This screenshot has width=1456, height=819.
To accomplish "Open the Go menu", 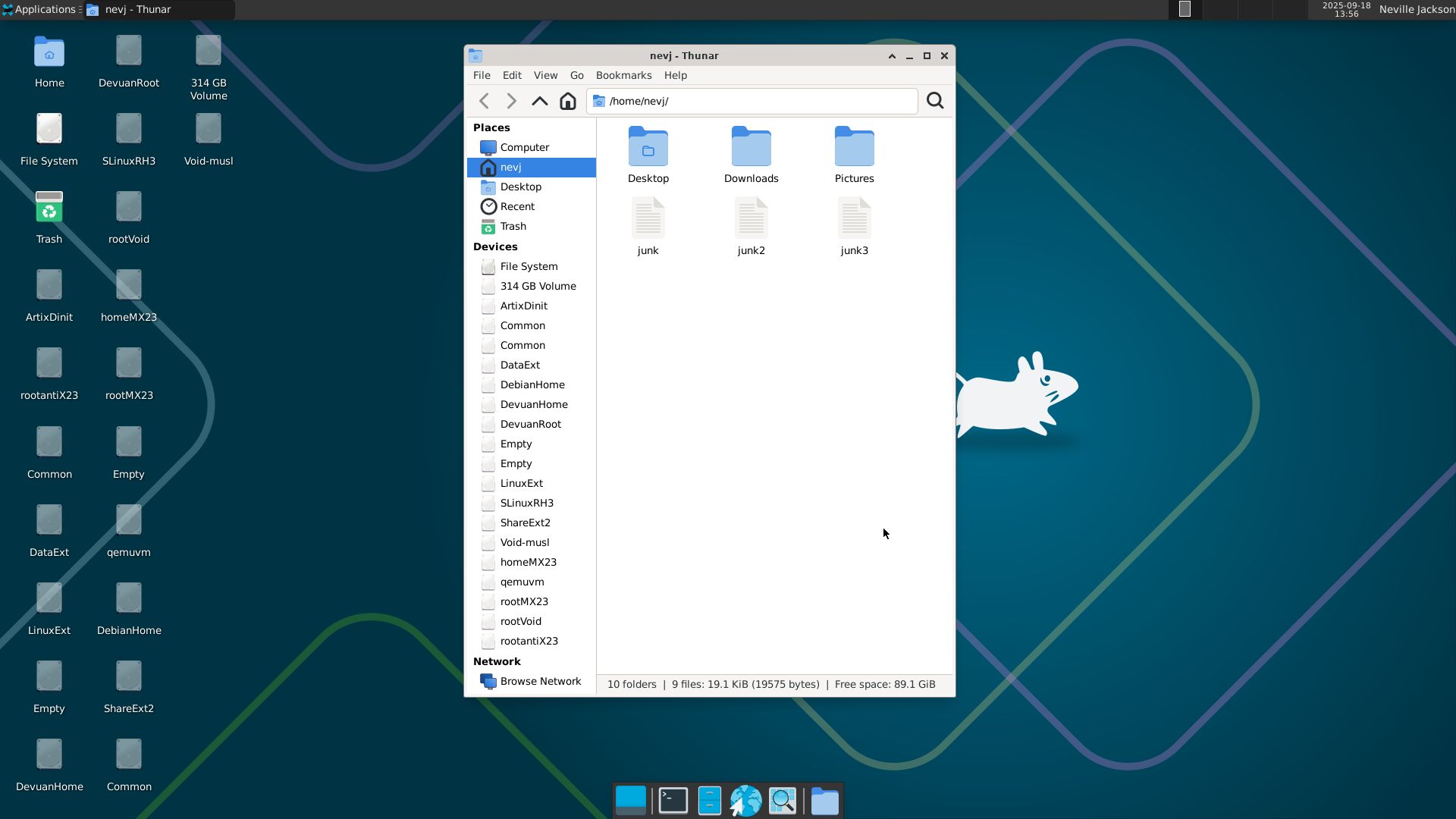I will pyautogui.click(x=576, y=75).
